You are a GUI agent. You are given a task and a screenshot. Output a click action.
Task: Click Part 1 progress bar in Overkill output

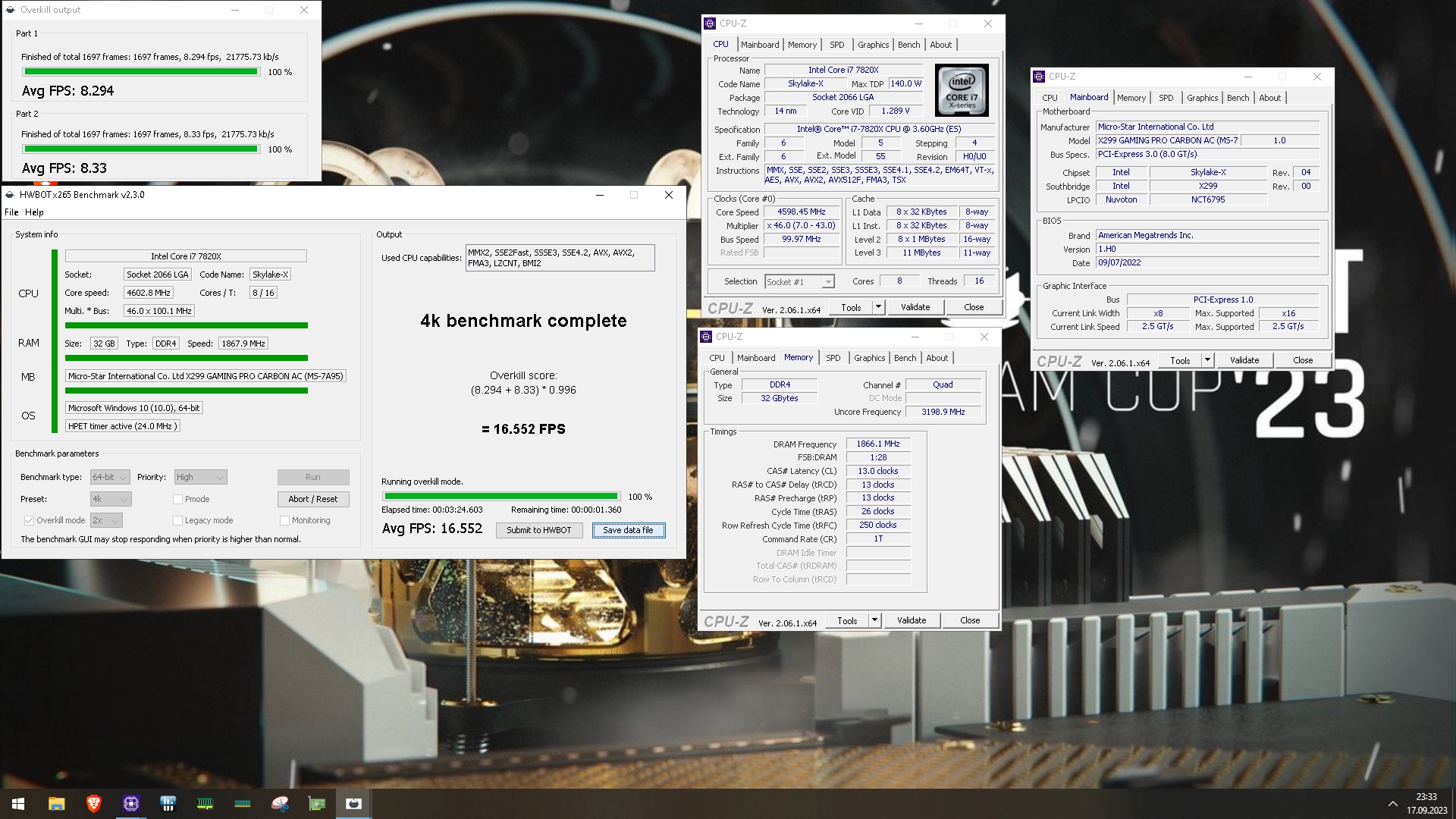click(x=140, y=72)
